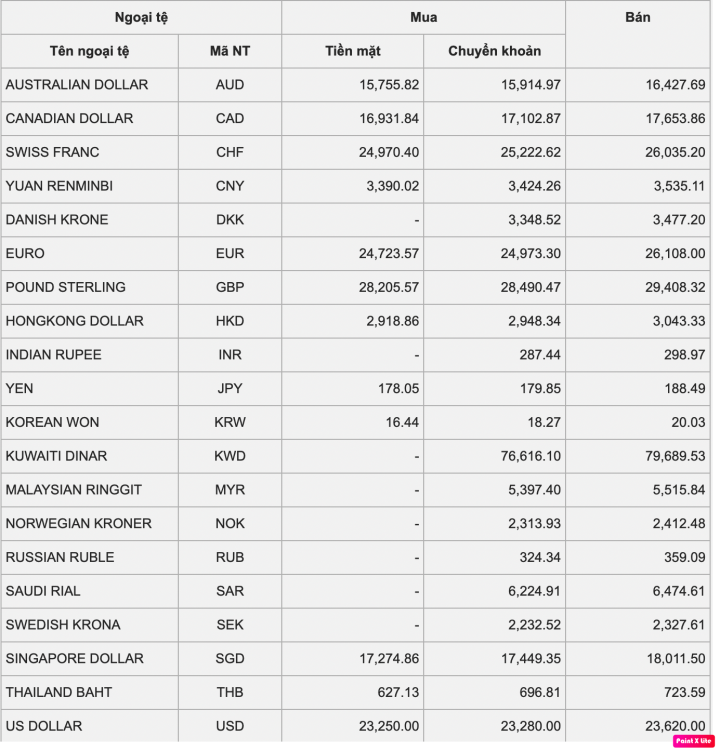The image size is (720, 752).
Task: Select the Tiền mặt column header
Action: pos(353,51)
